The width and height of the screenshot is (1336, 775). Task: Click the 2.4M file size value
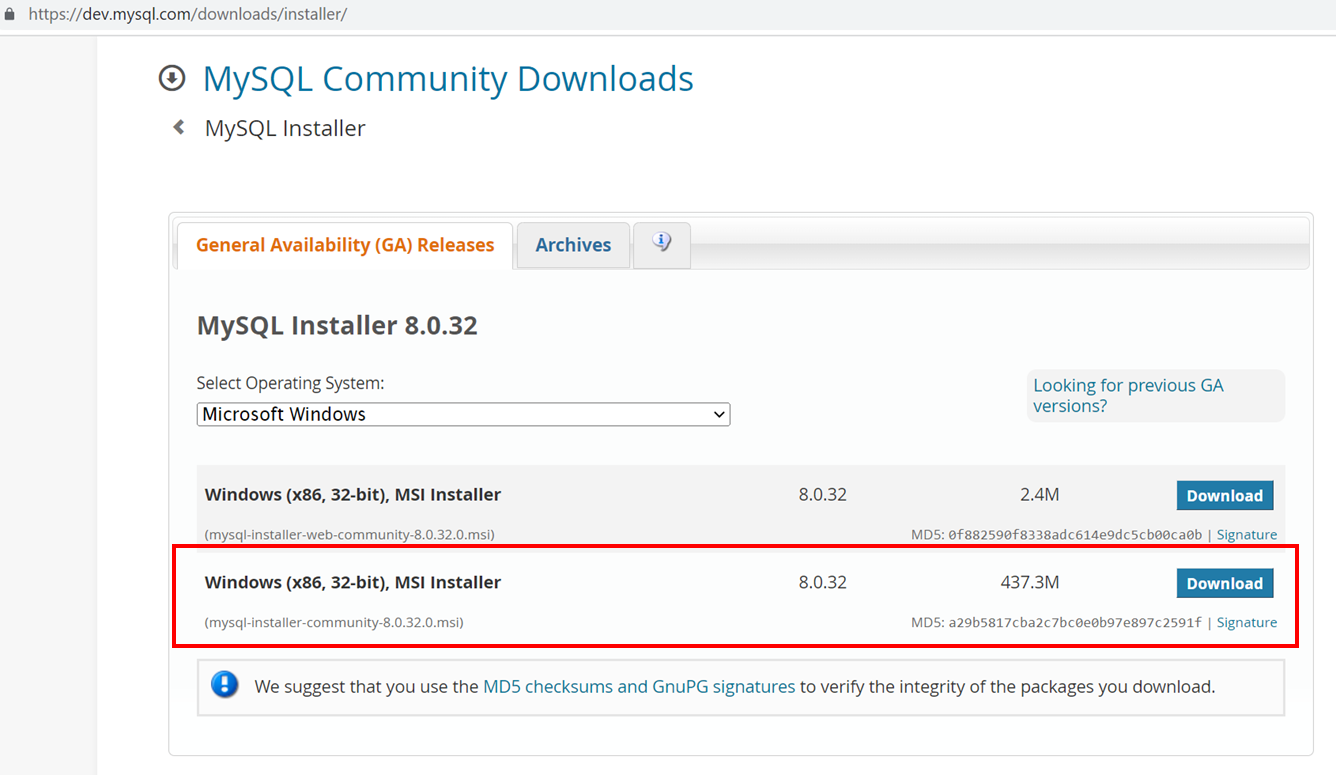(x=1039, y=494)
